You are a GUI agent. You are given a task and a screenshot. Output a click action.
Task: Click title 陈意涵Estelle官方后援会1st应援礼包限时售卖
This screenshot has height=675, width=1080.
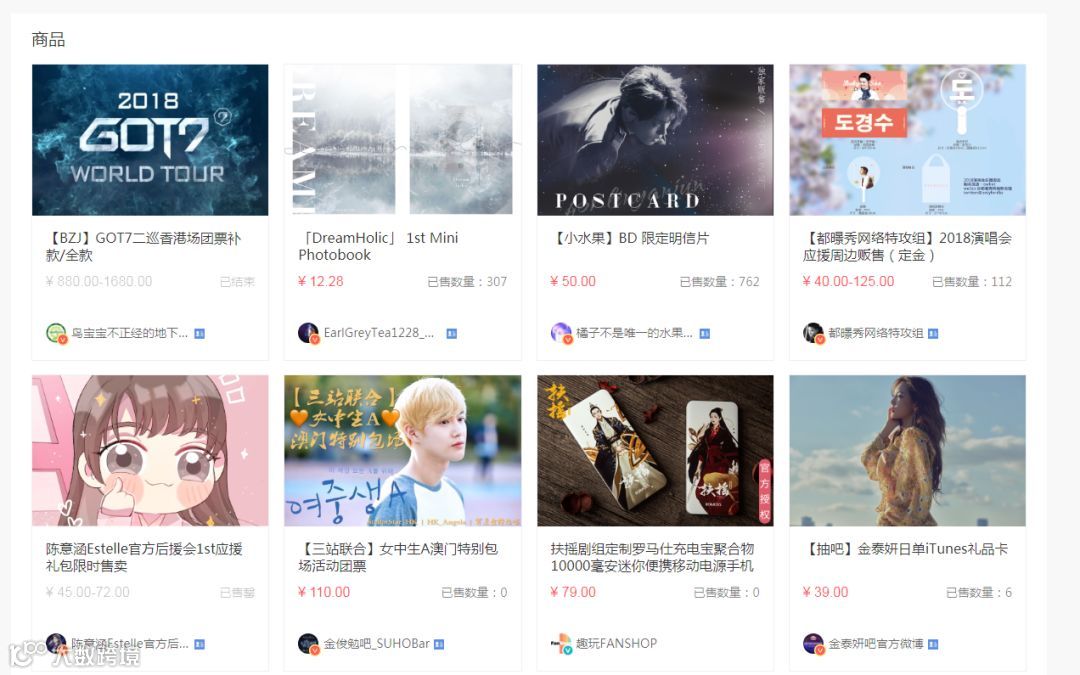pos(144,557)
